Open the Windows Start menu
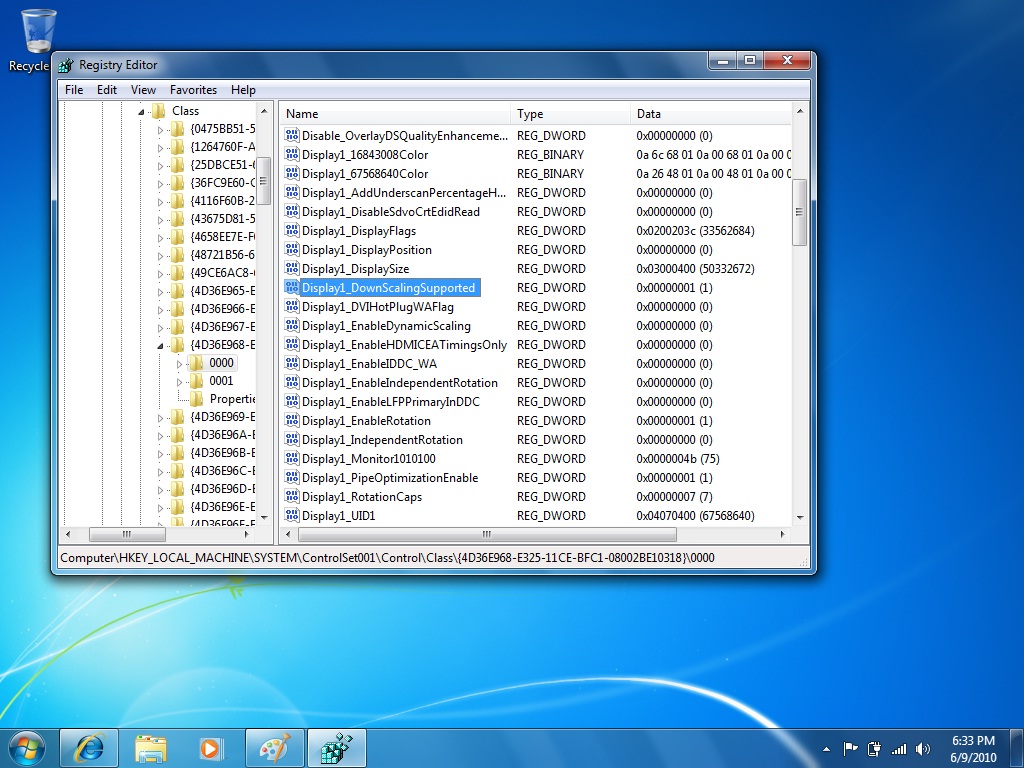Image resolution: width=1024 pixels, height=768 pixels. click(x=25, y=747)
